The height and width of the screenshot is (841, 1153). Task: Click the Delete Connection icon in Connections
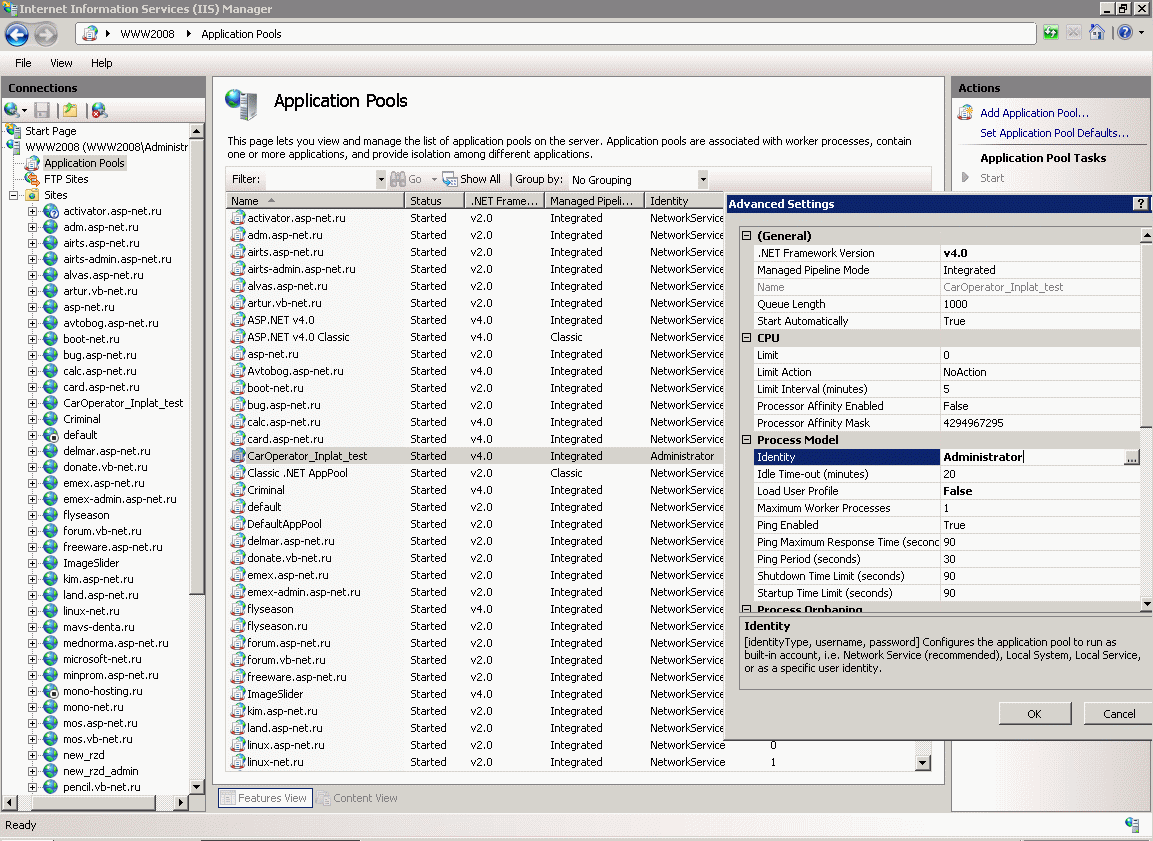click(99, 110)
